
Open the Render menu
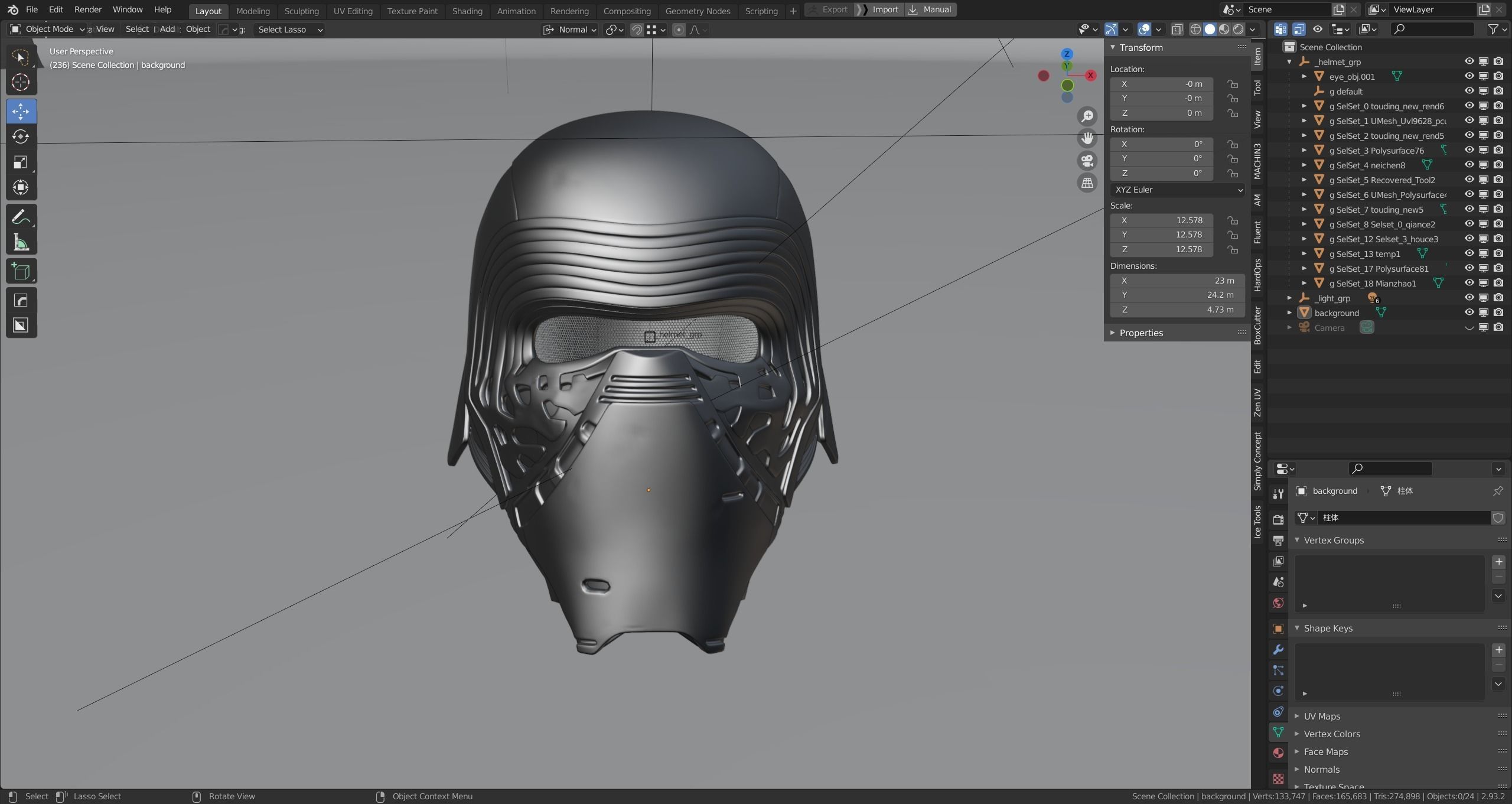coord(88,9)
